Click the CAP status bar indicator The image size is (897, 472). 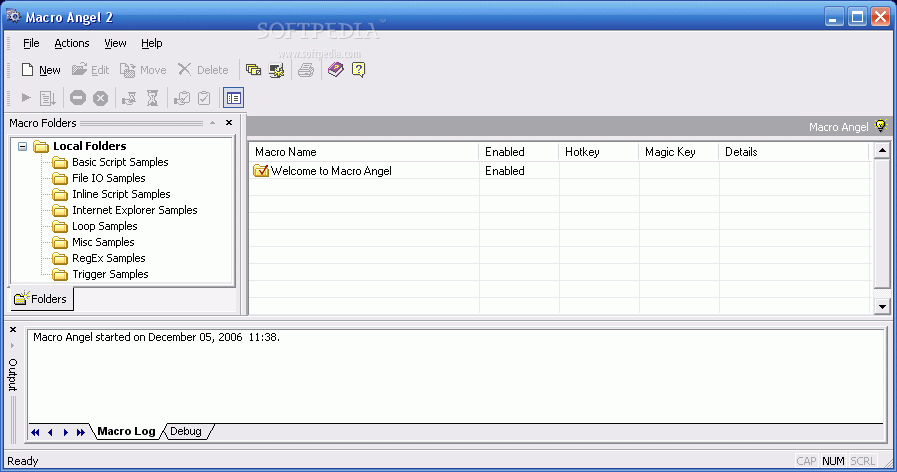tap(806, 461)
